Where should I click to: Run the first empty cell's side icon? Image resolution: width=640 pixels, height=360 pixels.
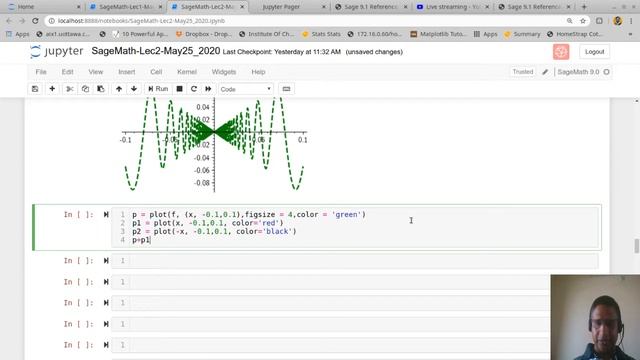pyautogui.click(x=106, y=260)
